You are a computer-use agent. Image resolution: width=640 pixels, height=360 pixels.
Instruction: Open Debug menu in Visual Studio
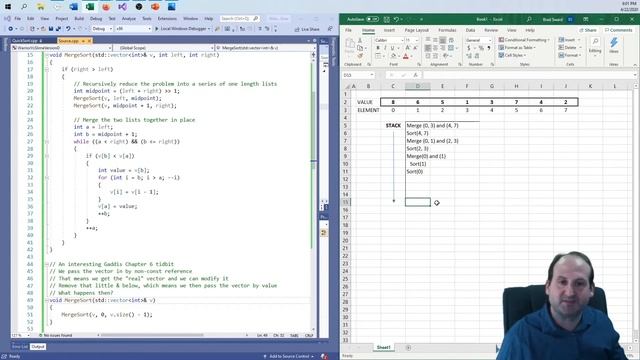coord(96,18)
